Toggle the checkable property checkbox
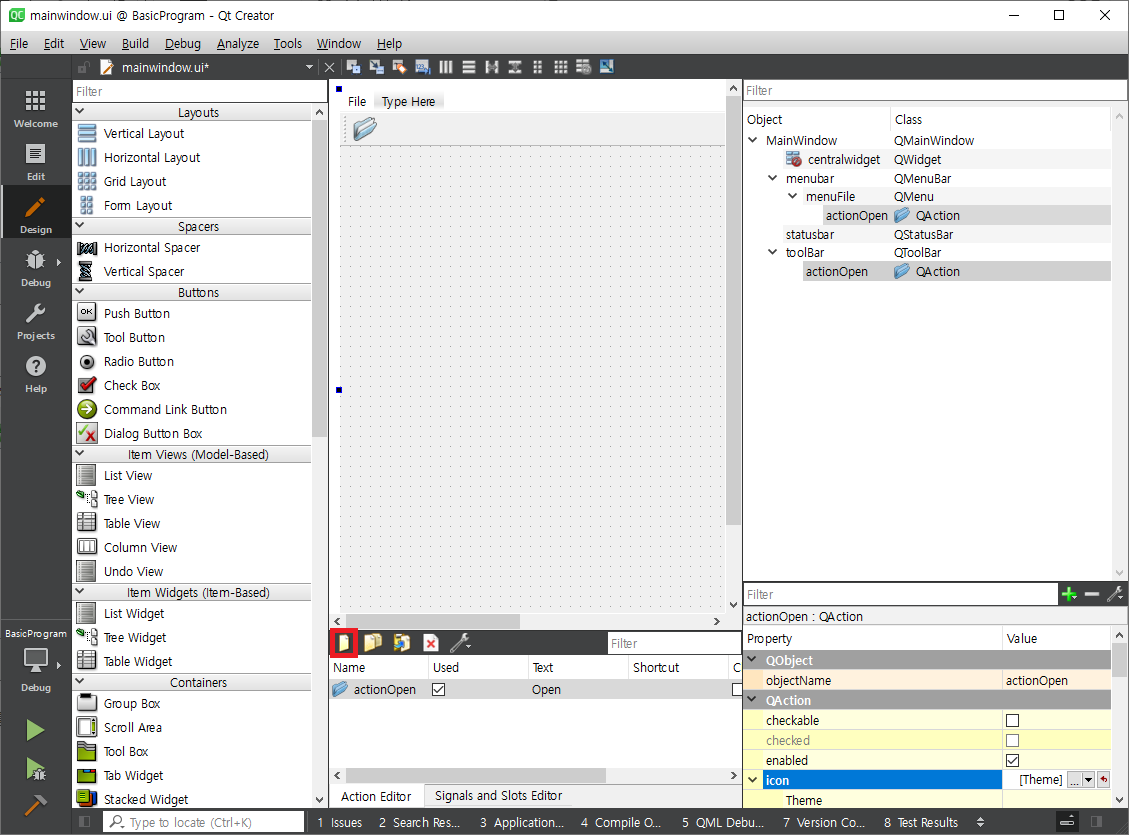The width and height of the screenshot is (1129, 835). (x=1012, y=721)
